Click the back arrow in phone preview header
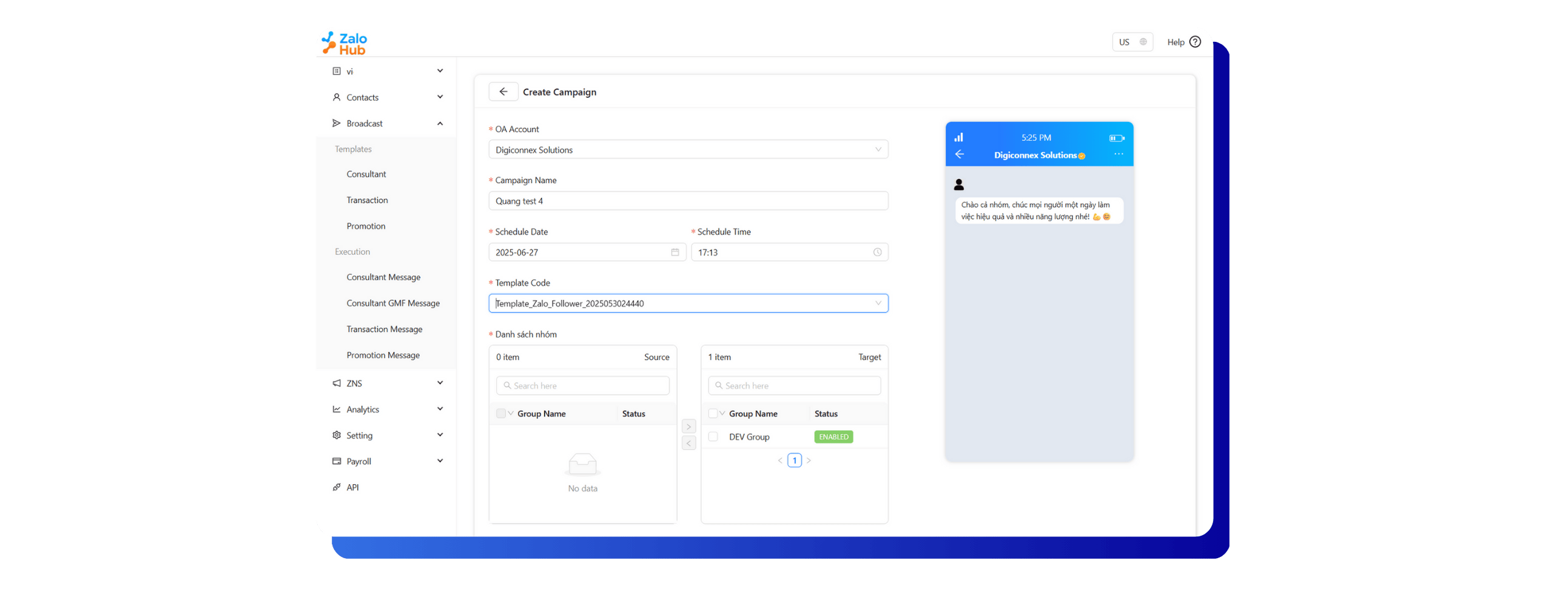The height and width of the screenshot is (597, 1568). coord(960,155)
